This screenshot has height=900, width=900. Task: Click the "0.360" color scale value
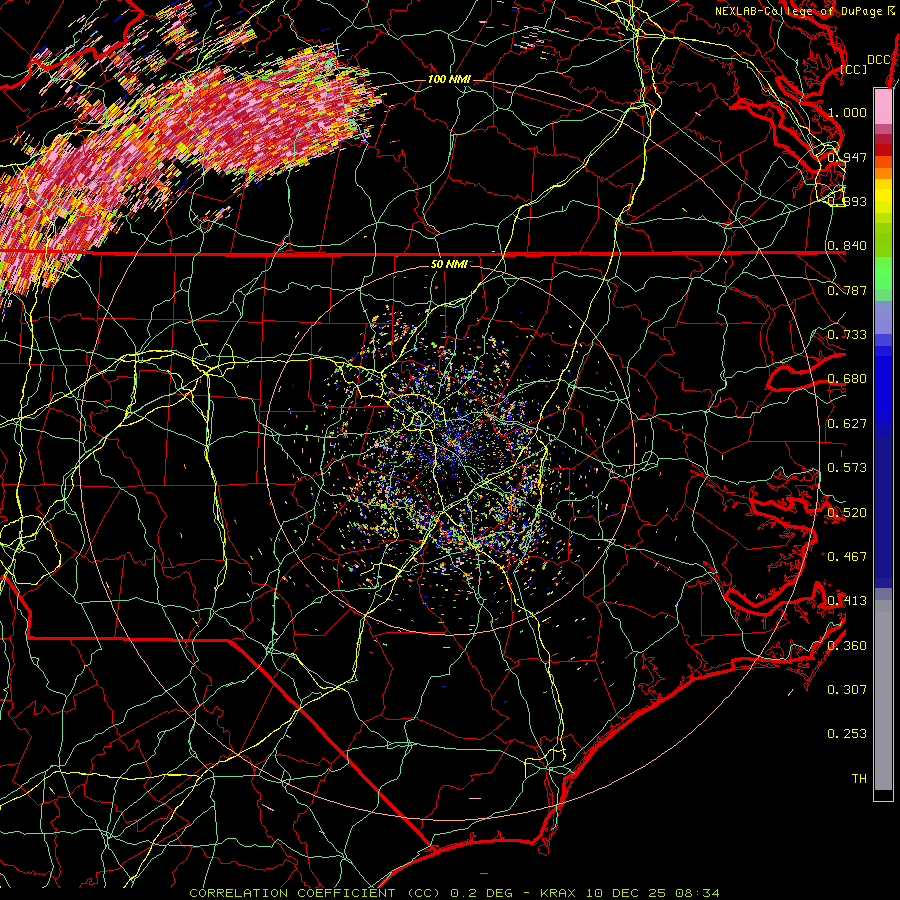(x=847, y=646)
